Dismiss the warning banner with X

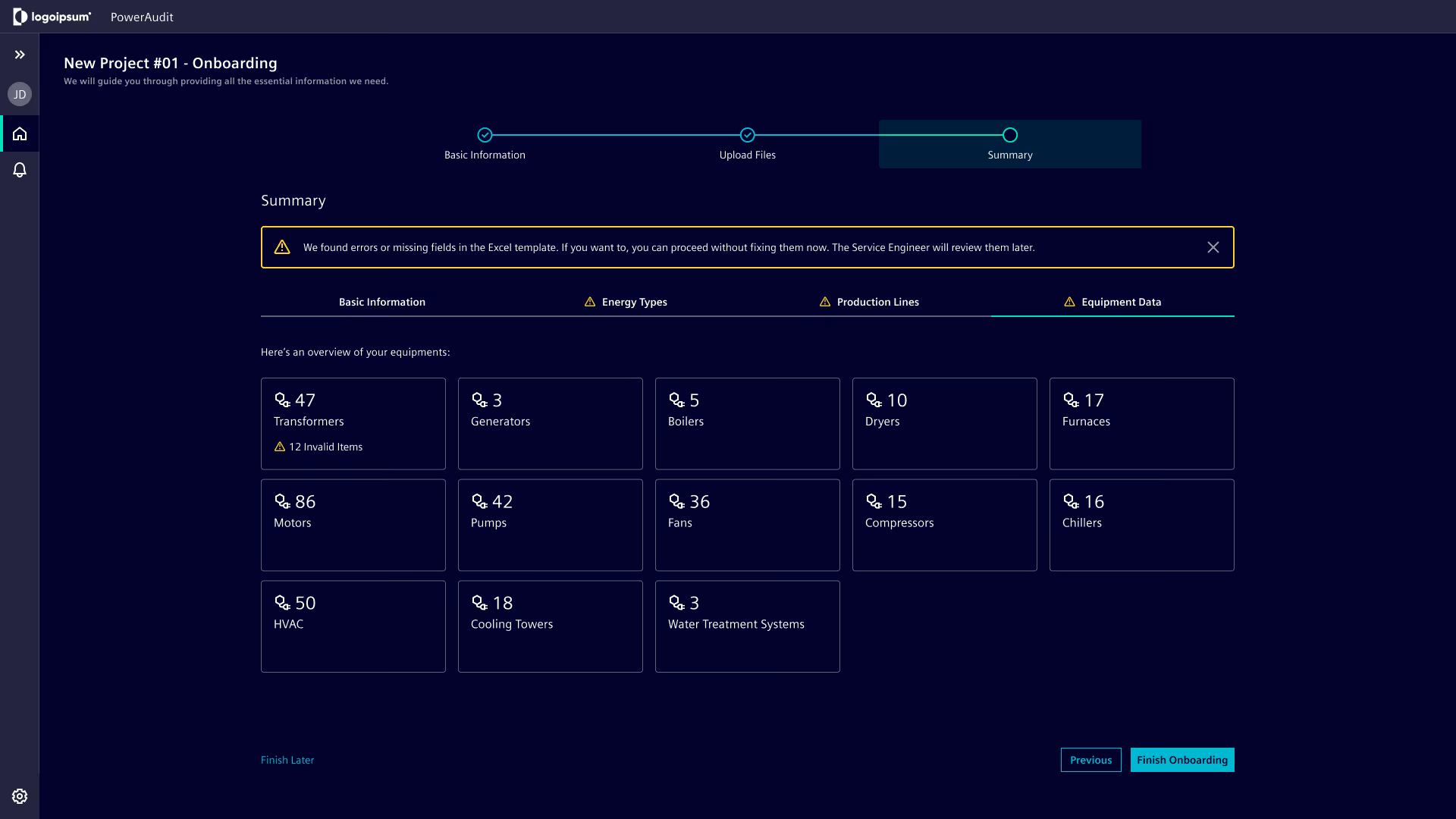[1213, 247]
